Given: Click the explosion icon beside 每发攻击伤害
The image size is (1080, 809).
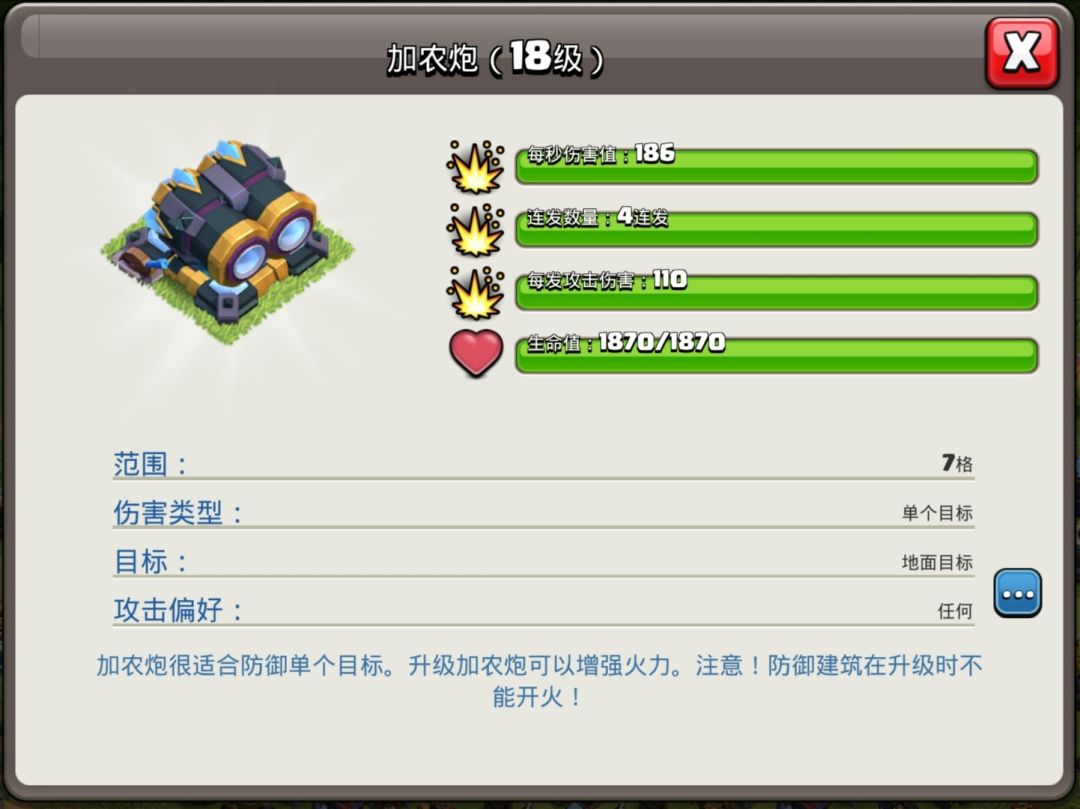Looking at the screenshot, I should (x=475, y=293).
